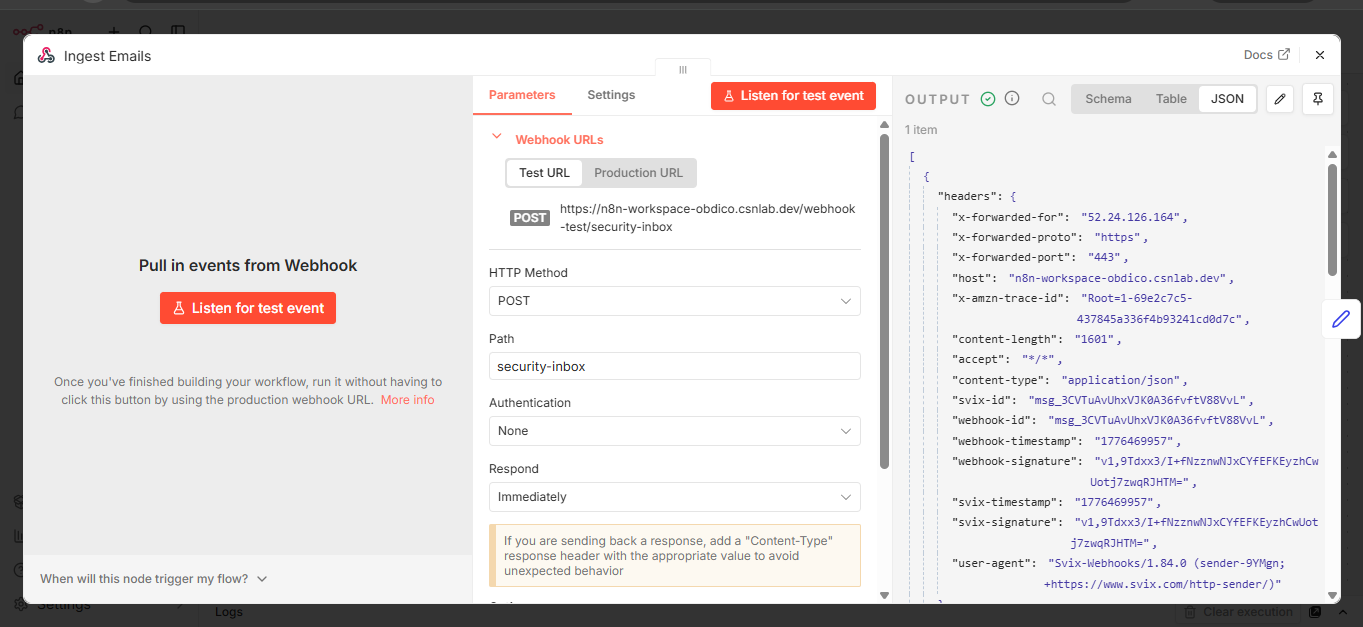
Task: Click the floating blue pencil icon at right edge
Action: pos(1341,319)
